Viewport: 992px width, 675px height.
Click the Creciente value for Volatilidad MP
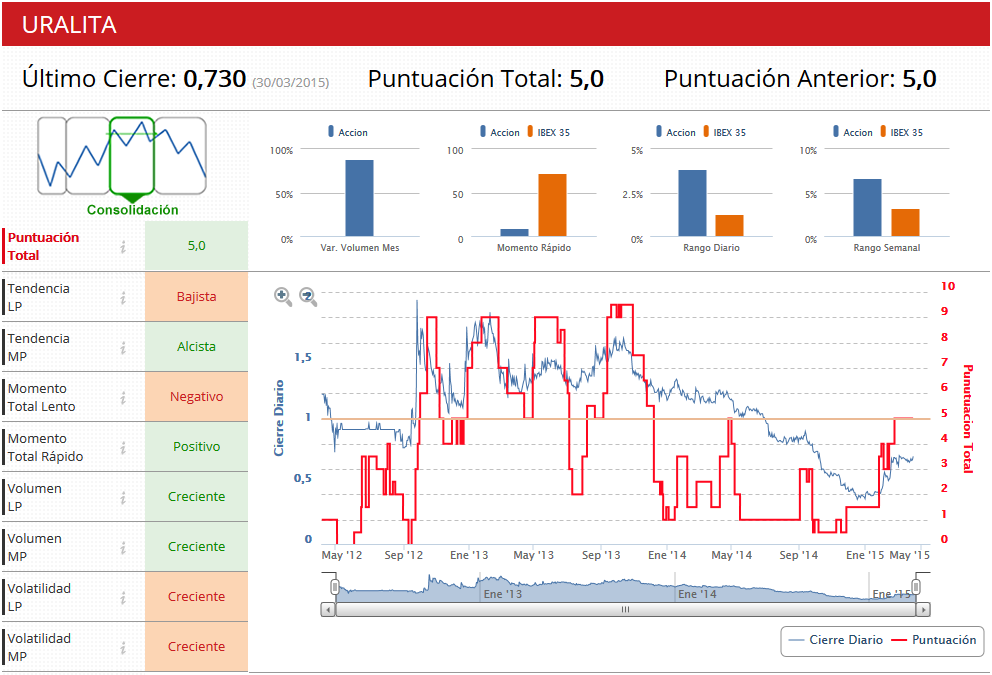click(196, 647)
